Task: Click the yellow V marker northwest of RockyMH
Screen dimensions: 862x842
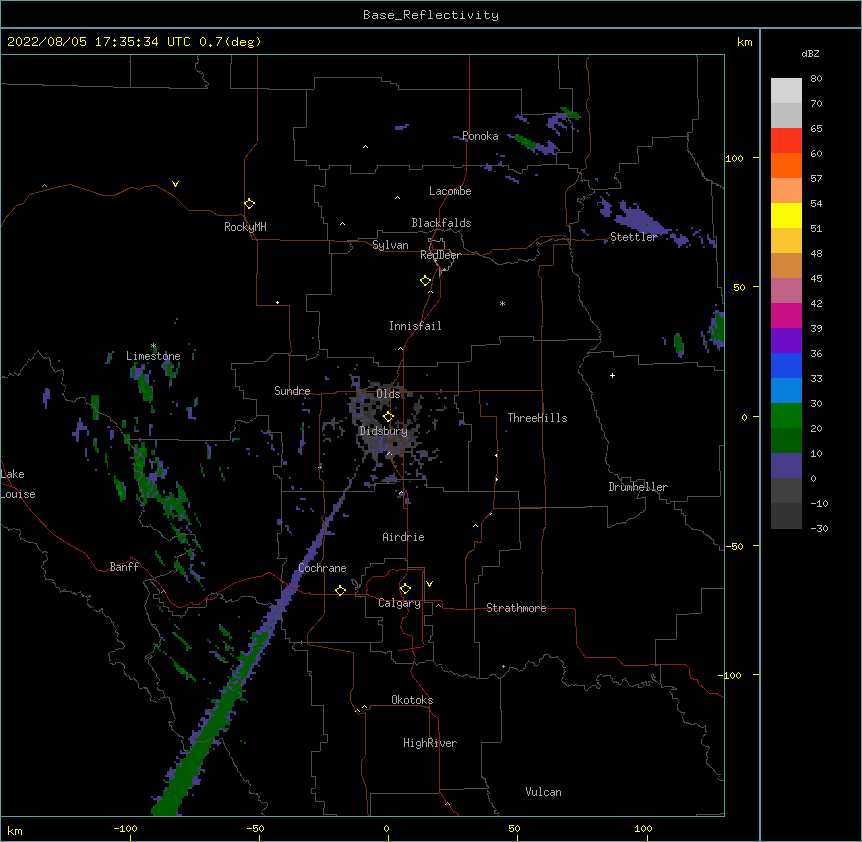Action: pos(175,184)
